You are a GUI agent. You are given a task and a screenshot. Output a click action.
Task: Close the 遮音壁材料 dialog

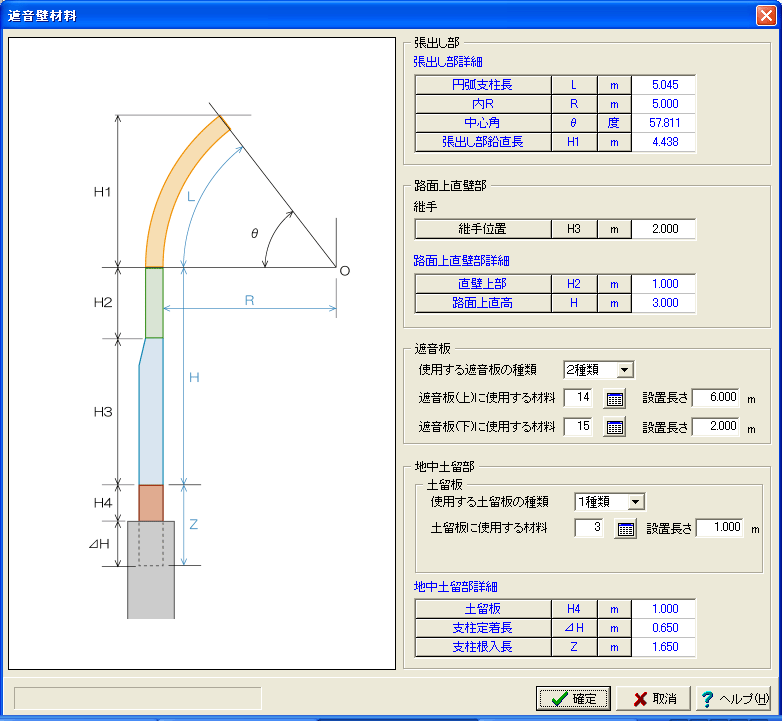pos(766,15)
